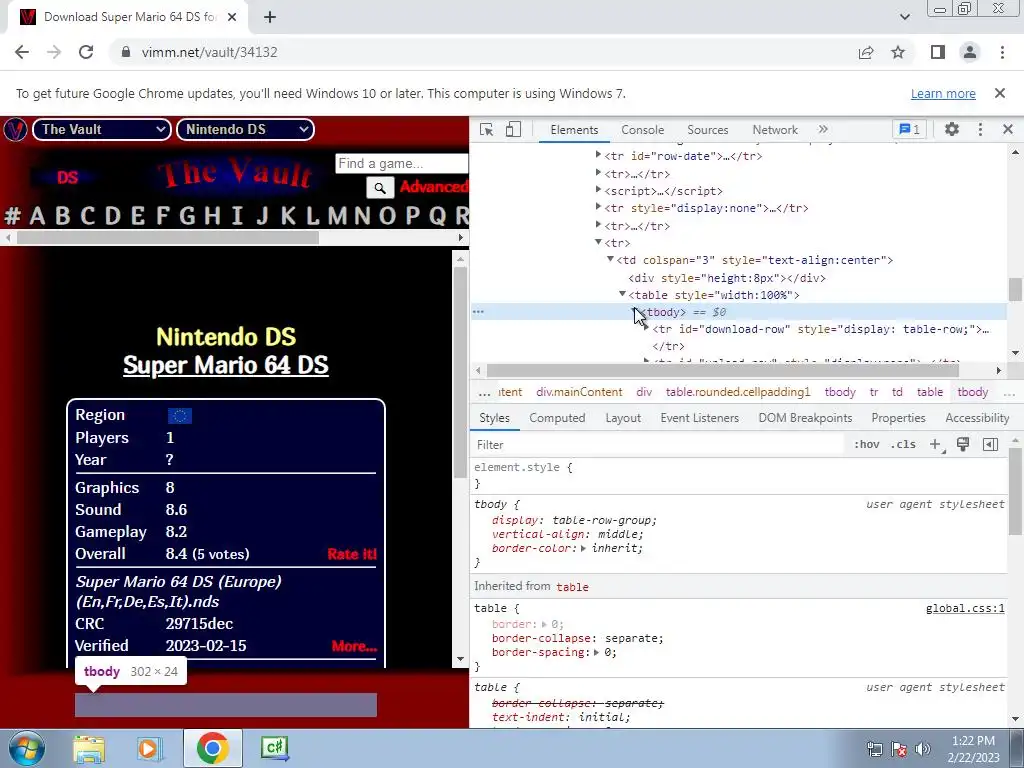Click the volume speaker tray icon
The height and width of the screenshot is (768, 1024).
(923, 749)
